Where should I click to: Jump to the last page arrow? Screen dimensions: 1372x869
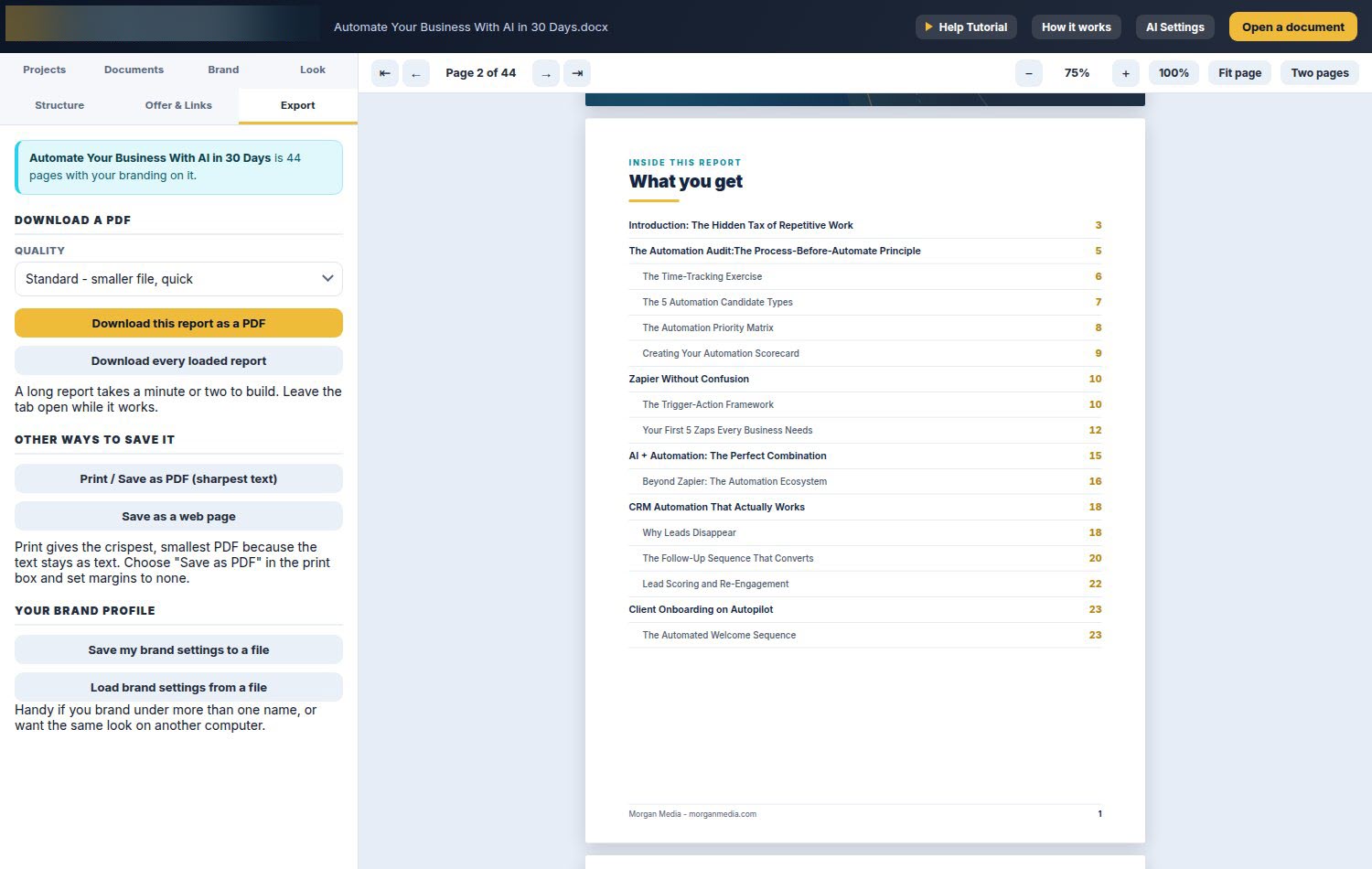pos(577,73)
